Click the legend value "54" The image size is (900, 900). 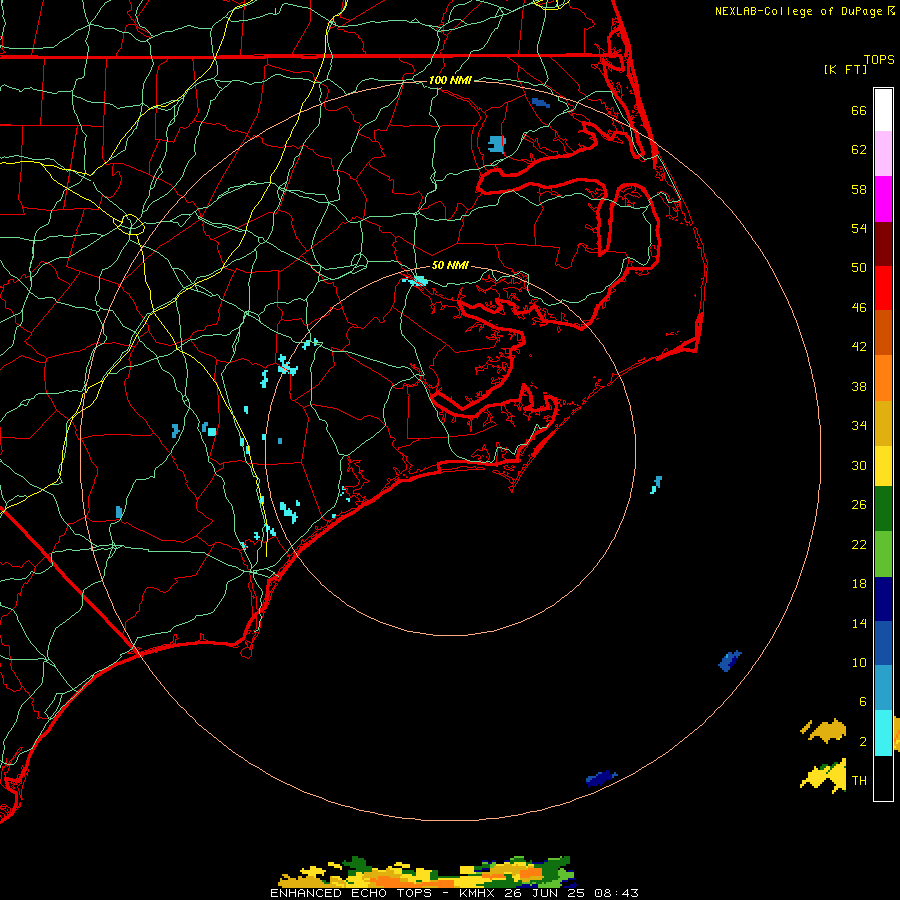[x=859, y=228]
